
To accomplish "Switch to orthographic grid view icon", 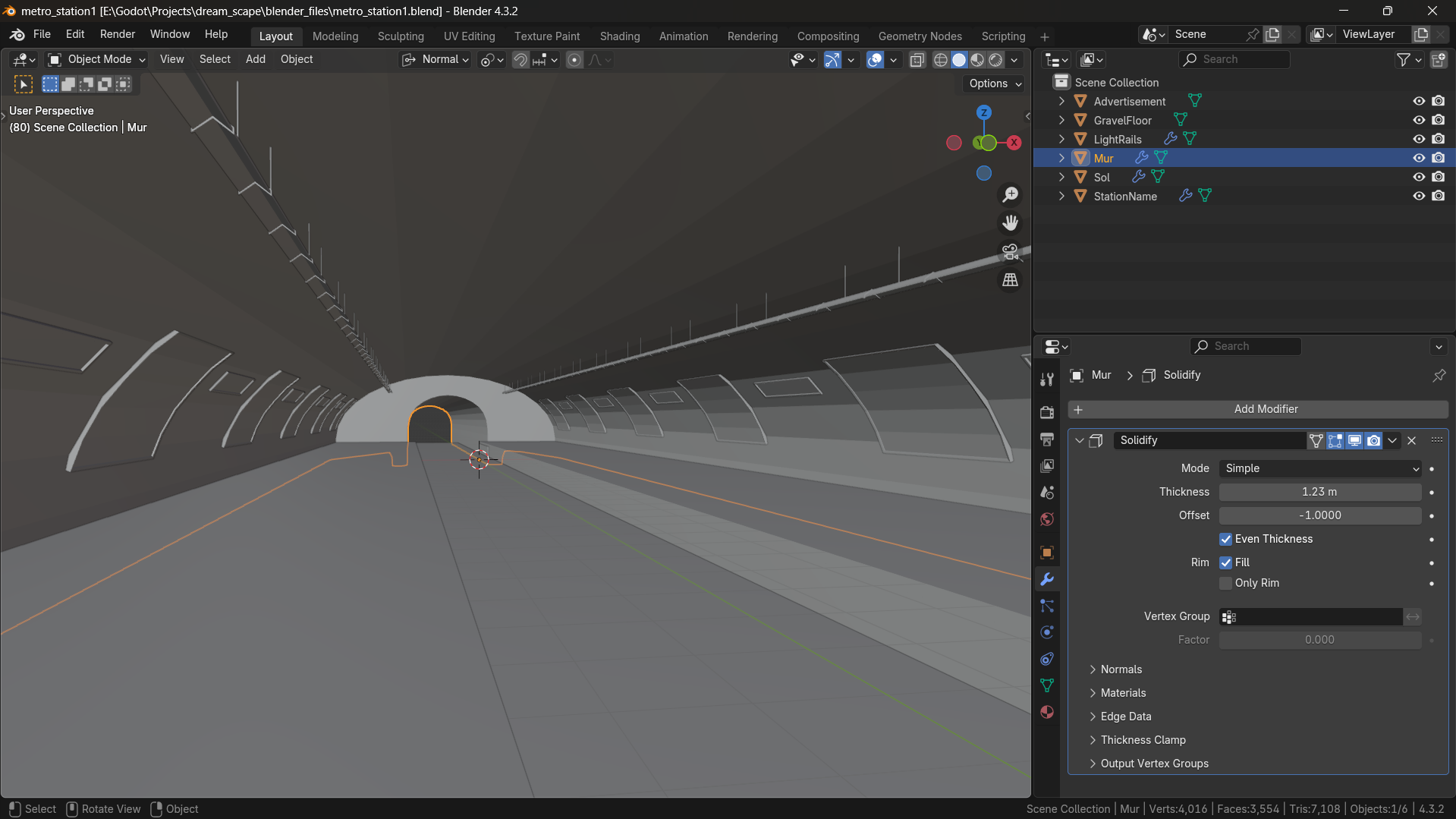I will click(1010, 280).
